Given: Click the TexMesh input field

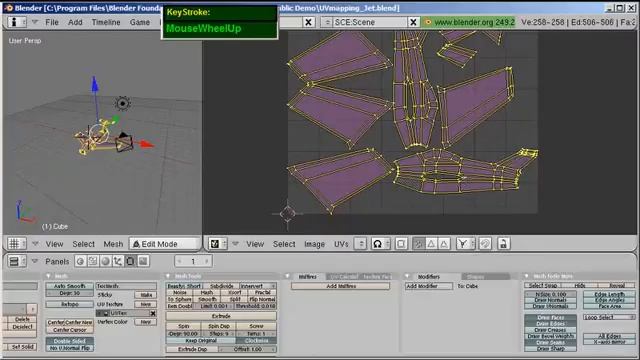Looking at the screenshot, I should coord(126,286).
